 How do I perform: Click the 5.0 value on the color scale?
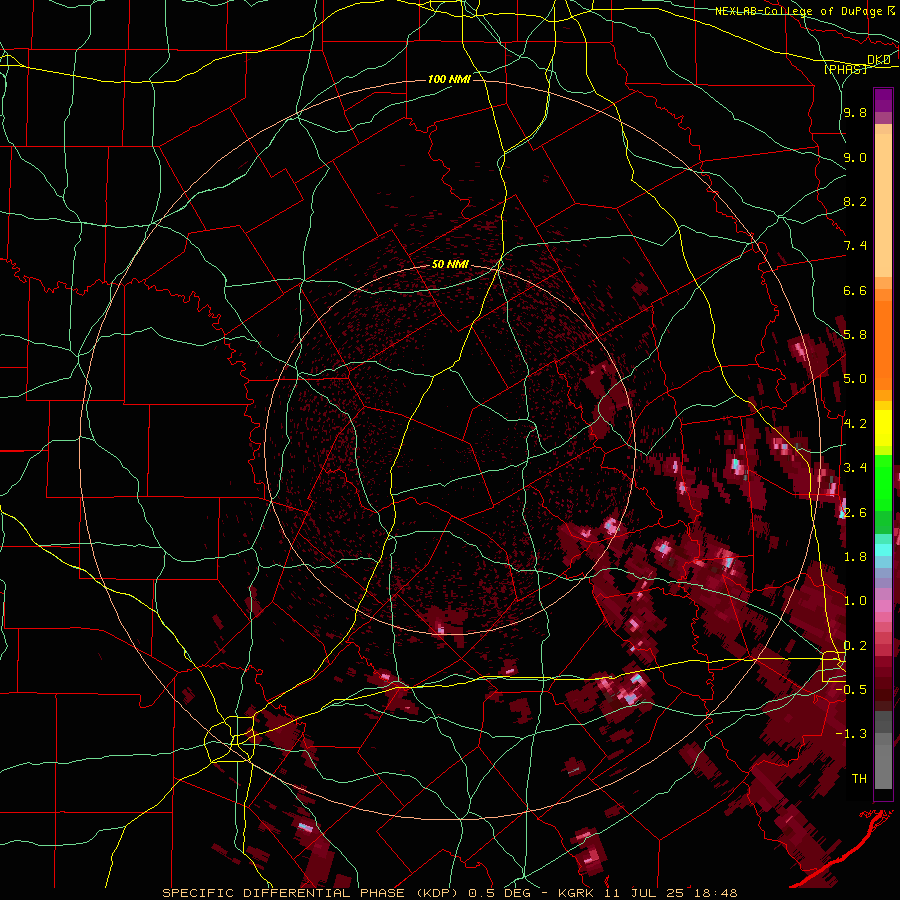[x=855, y=379]
